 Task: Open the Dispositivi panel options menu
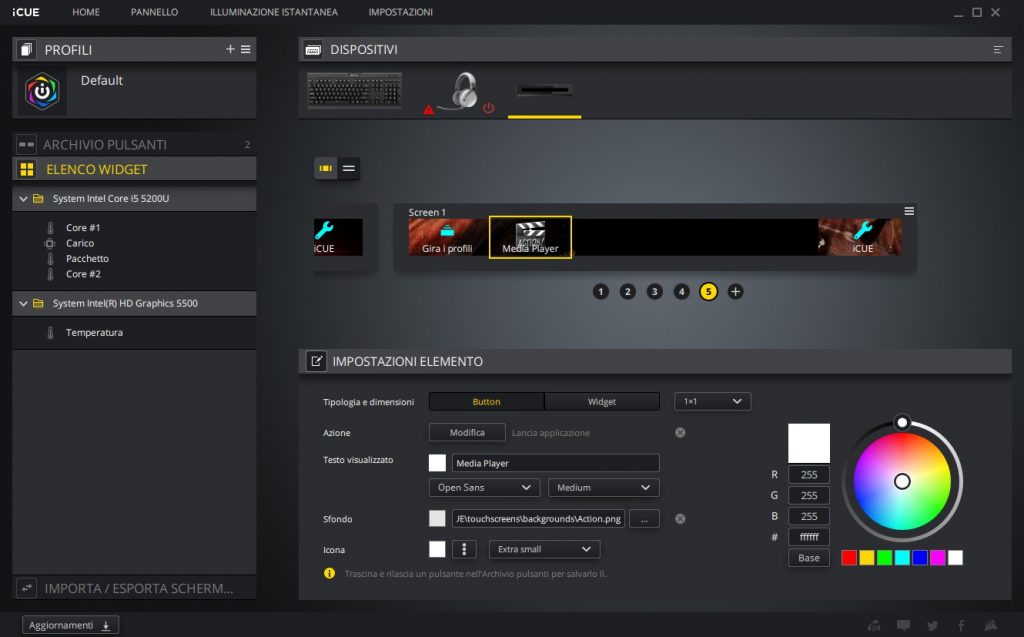click(997, 50)
